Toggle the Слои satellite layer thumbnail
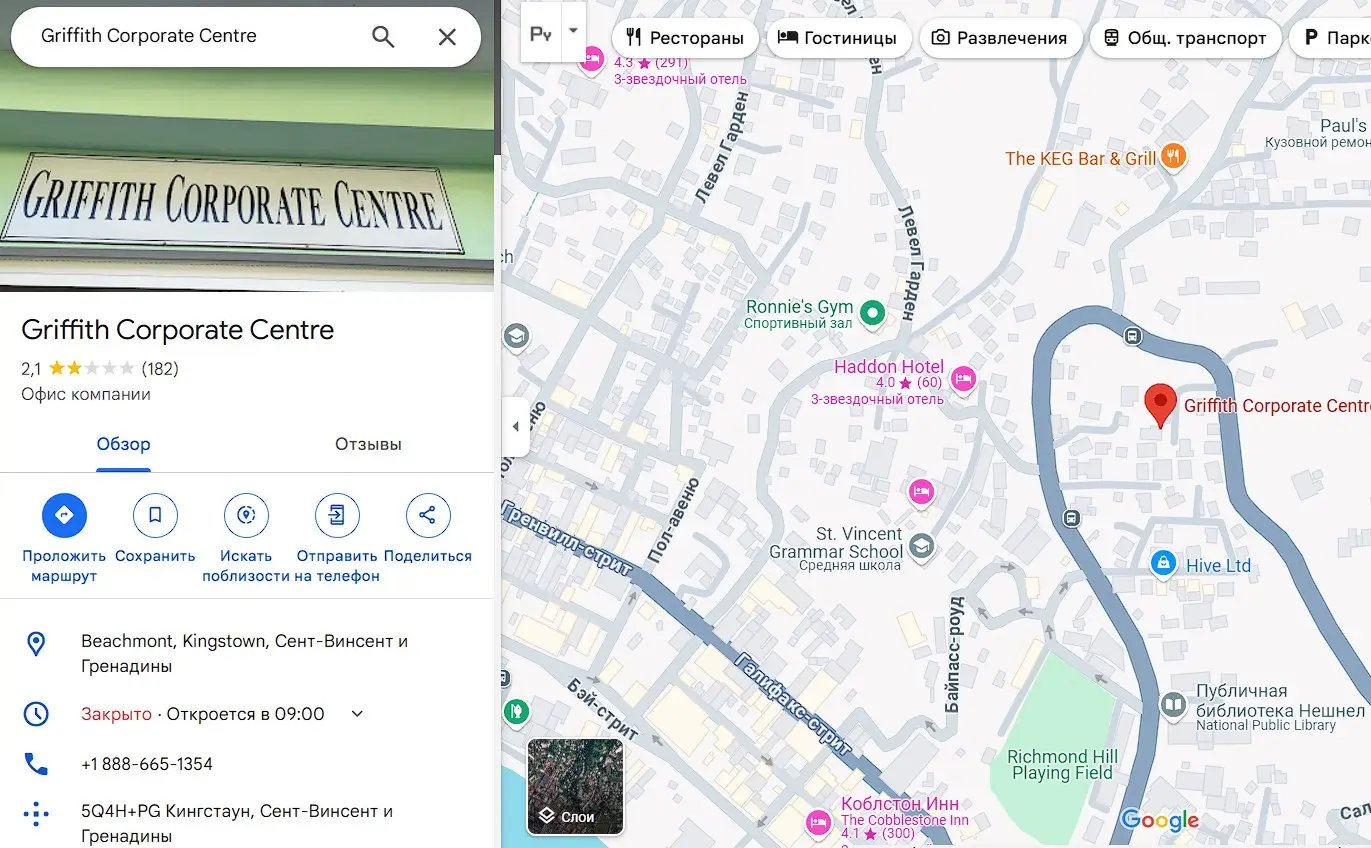 (575, 786)
